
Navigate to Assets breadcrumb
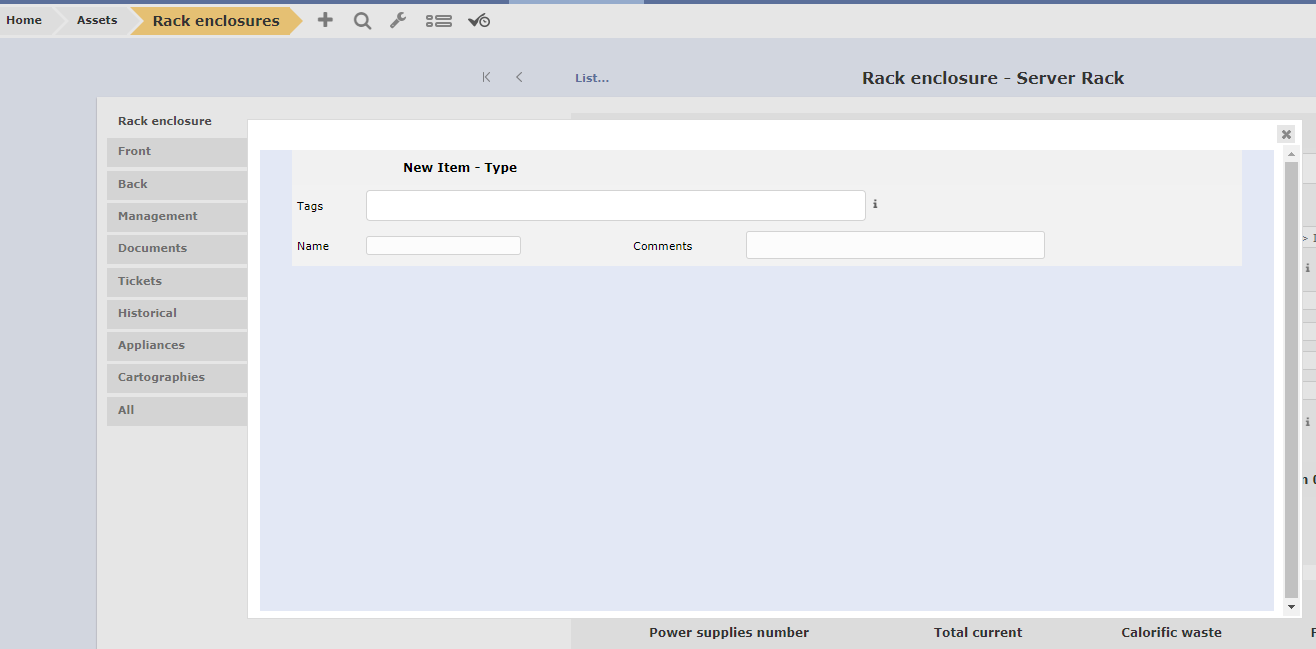pyautogui.click(x=97, y=20)
